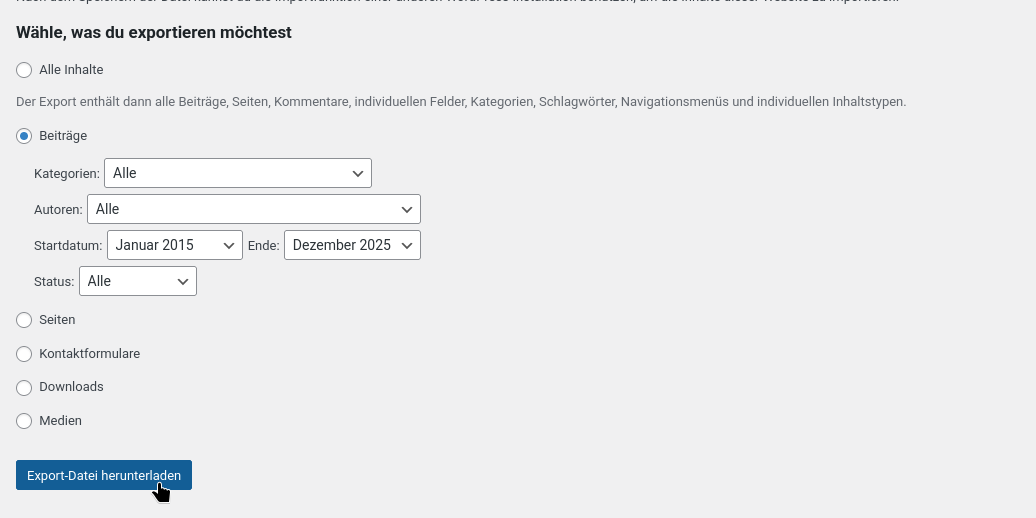This screenshot has height=518, width=1036.
Task: Click the 'Ende:' field label
Action: pyautogui.click(x=263, y=246)
